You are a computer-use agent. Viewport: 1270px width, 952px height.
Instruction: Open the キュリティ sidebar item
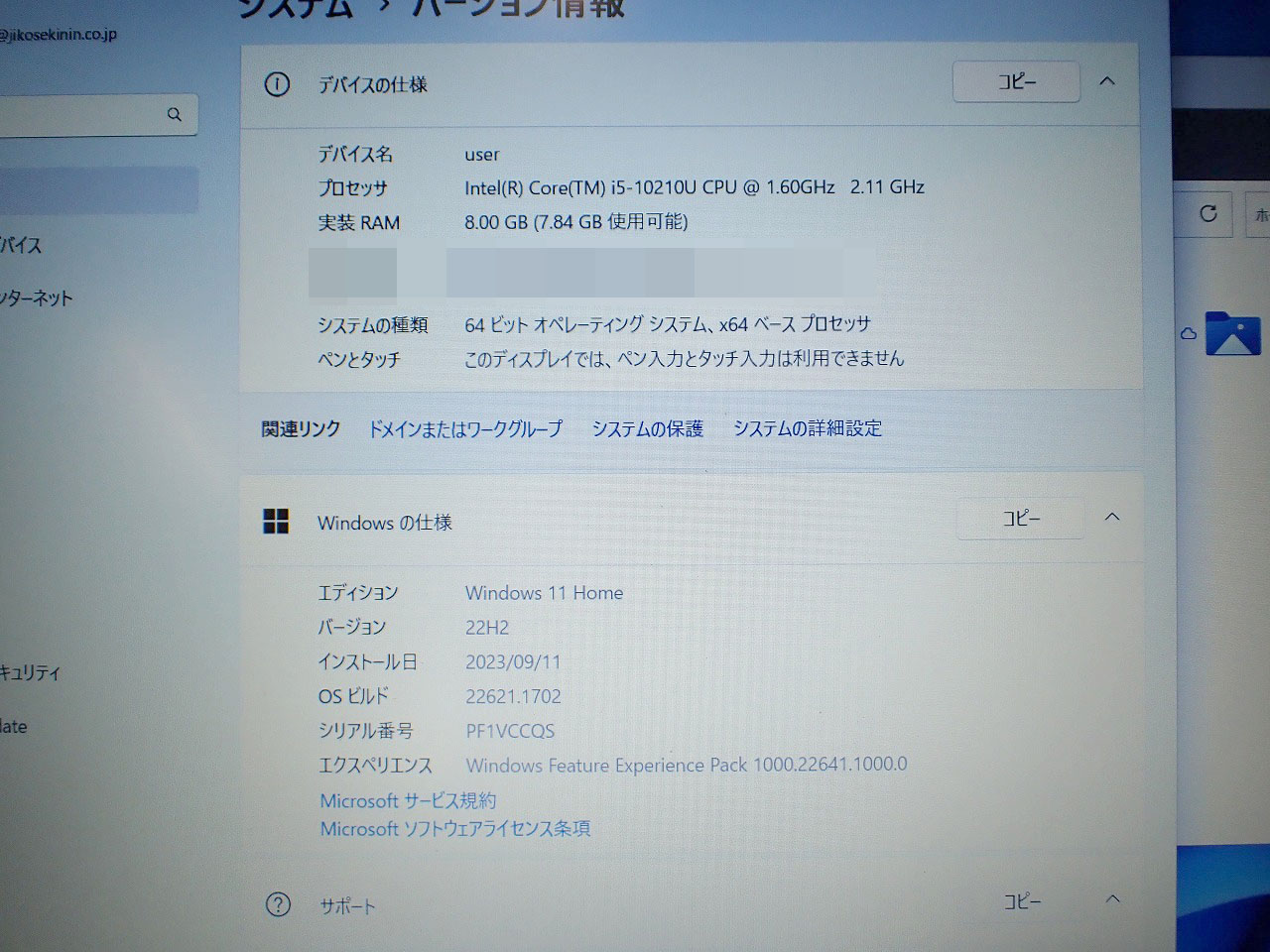pyautogui.click(x=31, y=672)
